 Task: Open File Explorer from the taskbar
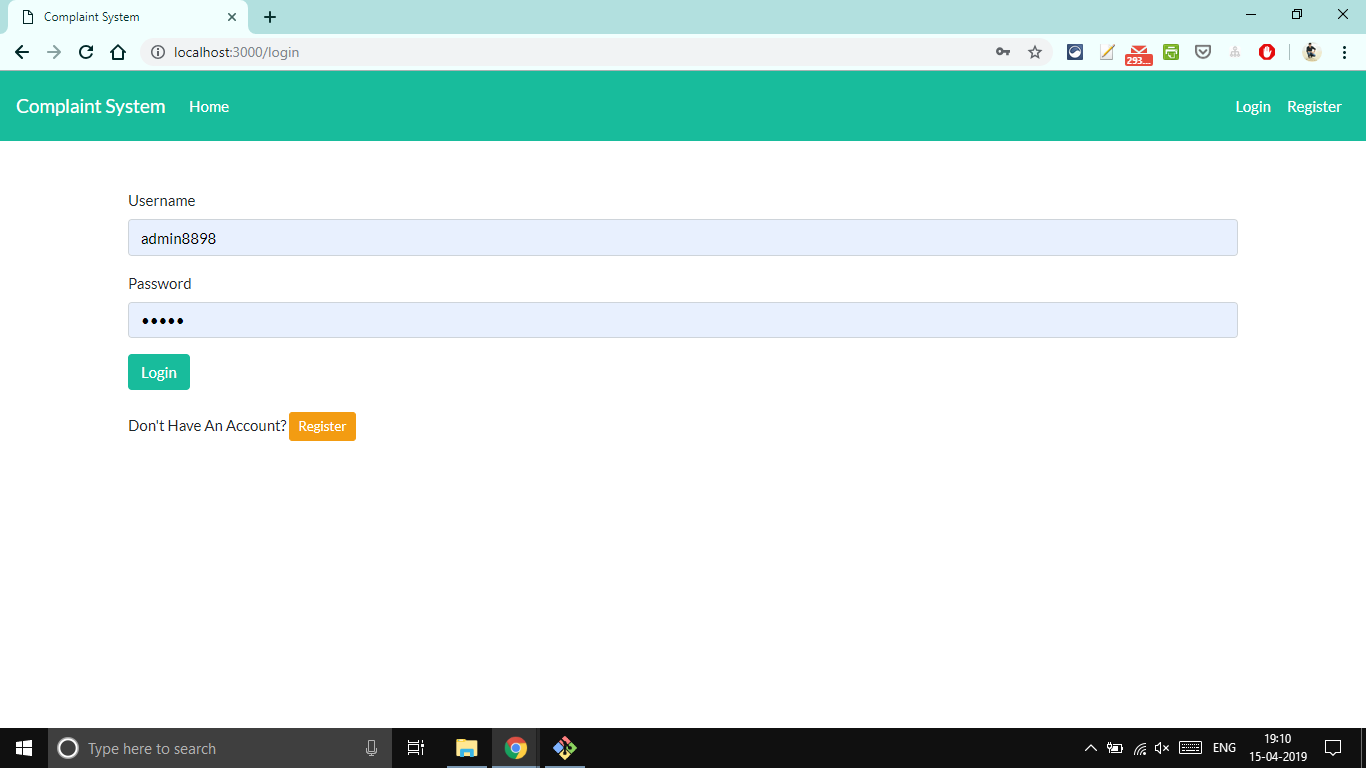[x=467, y=748]
